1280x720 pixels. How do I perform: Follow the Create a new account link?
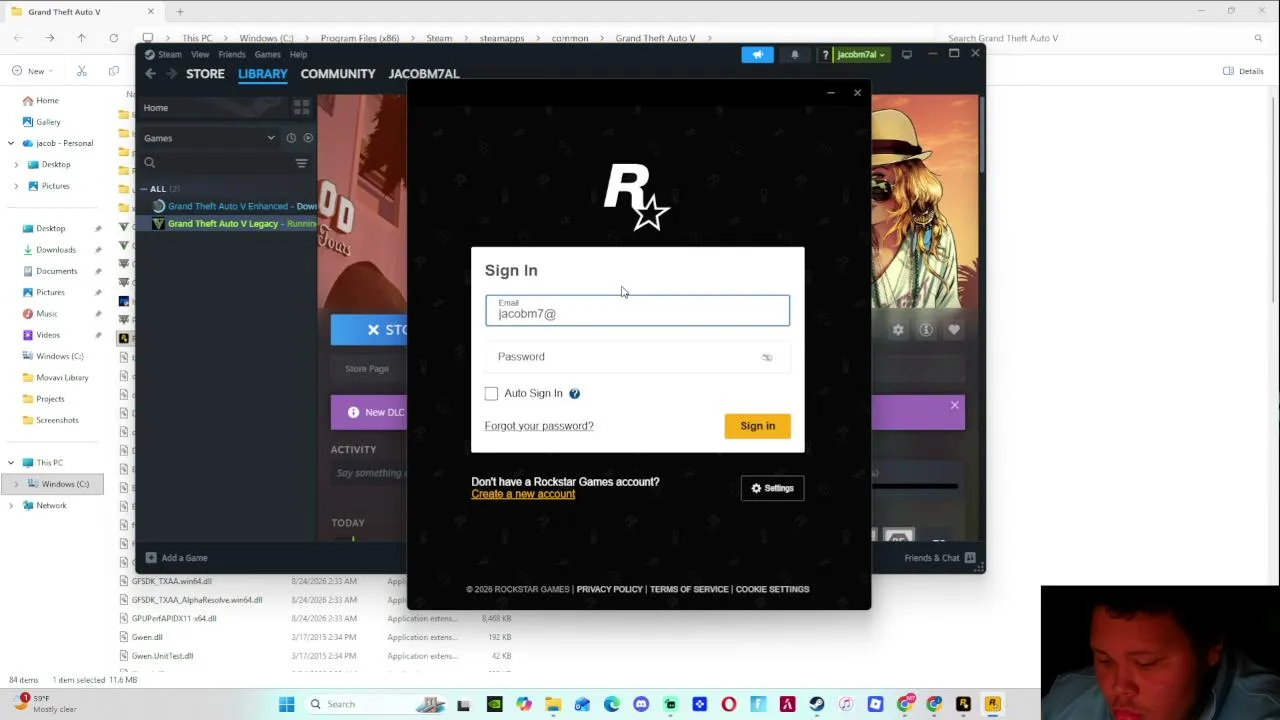point(523,494)
